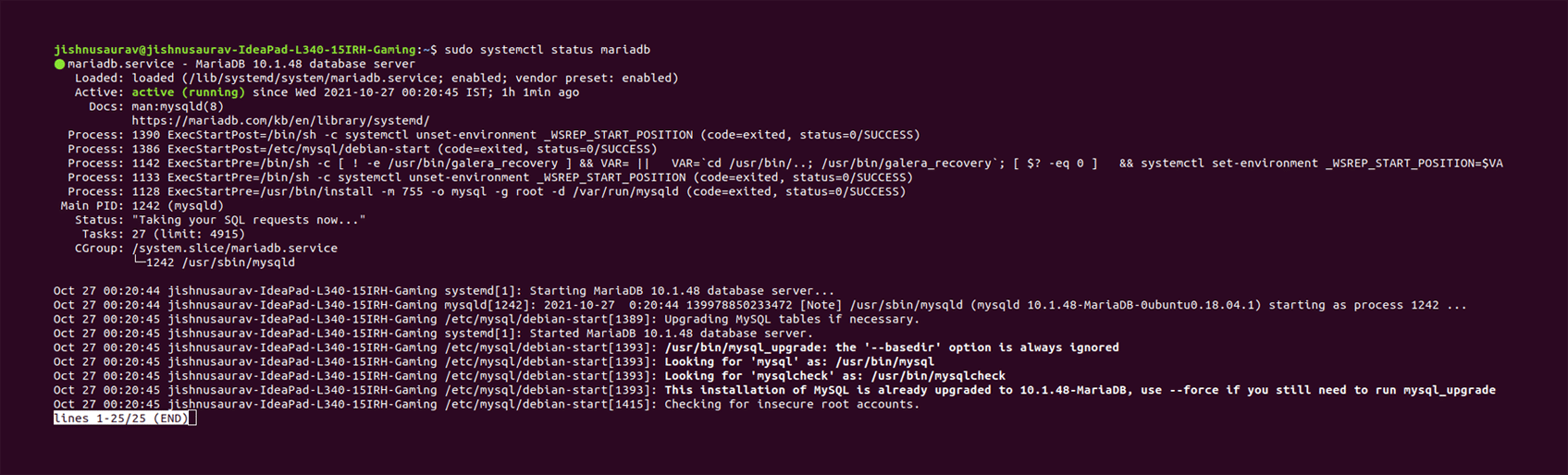Click the "Checking for insecure root accounts." log entry
The image size is (1568, 475).
792,405
